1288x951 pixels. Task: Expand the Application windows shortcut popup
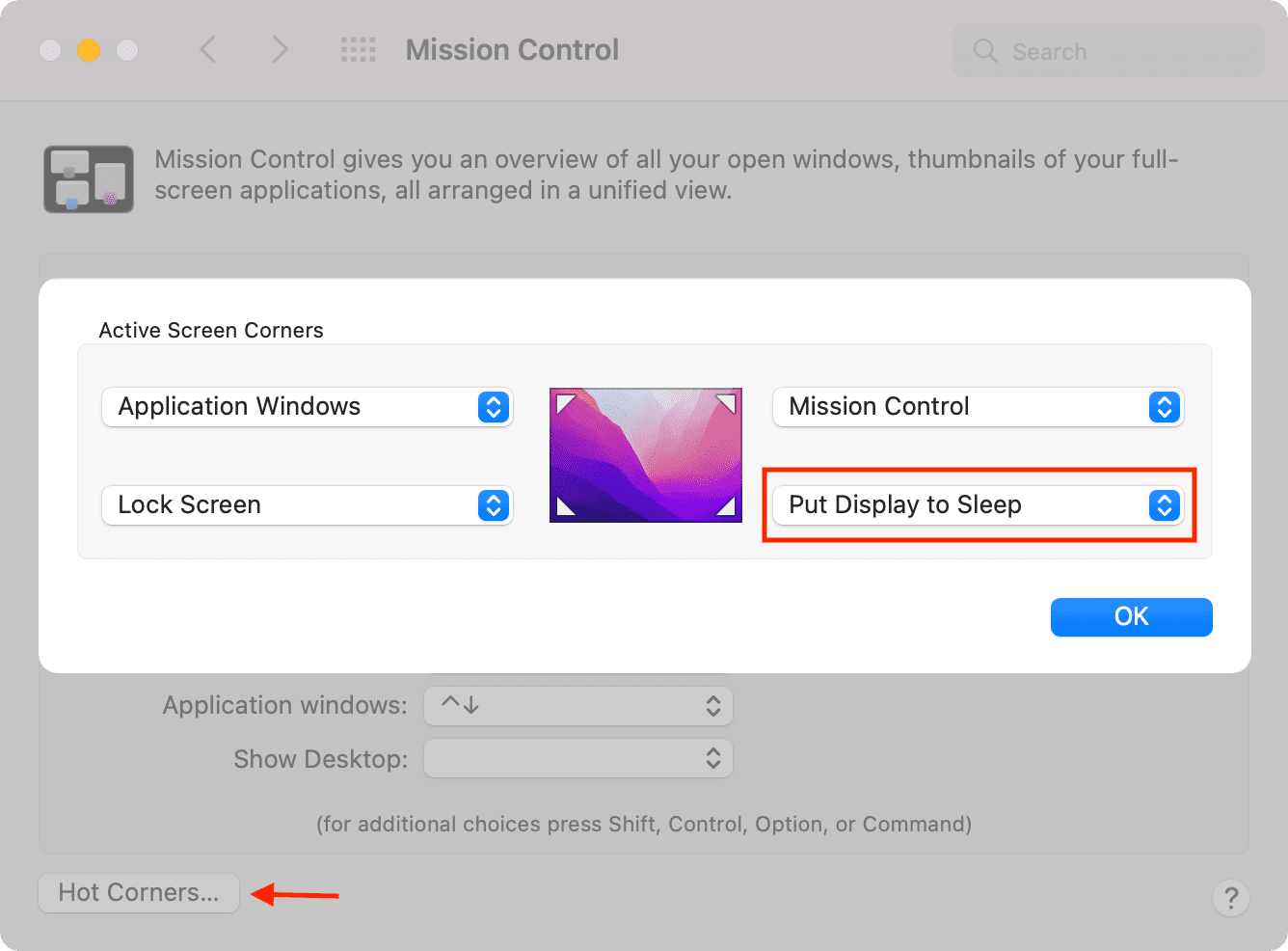click(578, 706)
